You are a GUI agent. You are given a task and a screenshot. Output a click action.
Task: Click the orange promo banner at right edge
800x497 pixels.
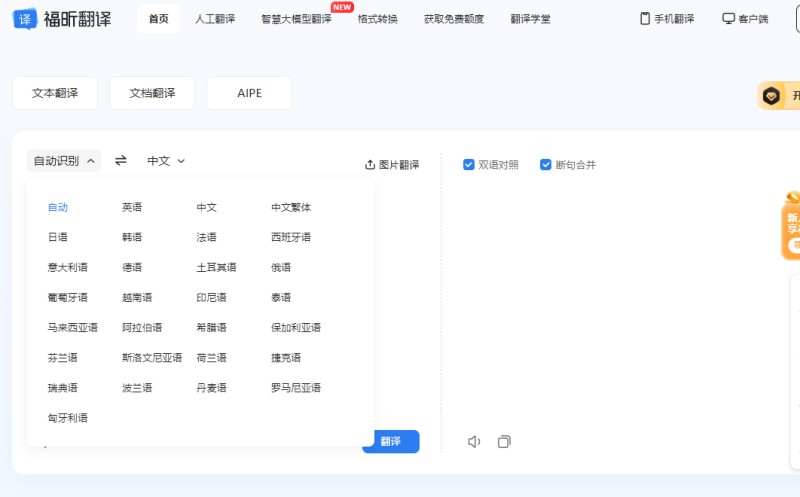(x=791, y=226)
